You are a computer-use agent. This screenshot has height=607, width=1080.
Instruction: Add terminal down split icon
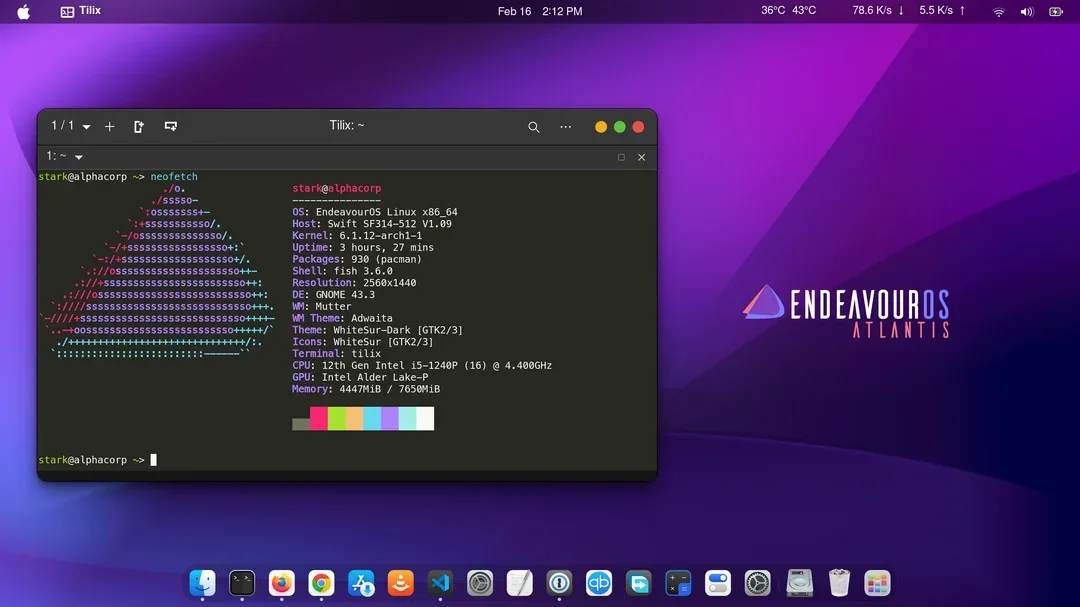pyautogui.click(x=171, y=127)
